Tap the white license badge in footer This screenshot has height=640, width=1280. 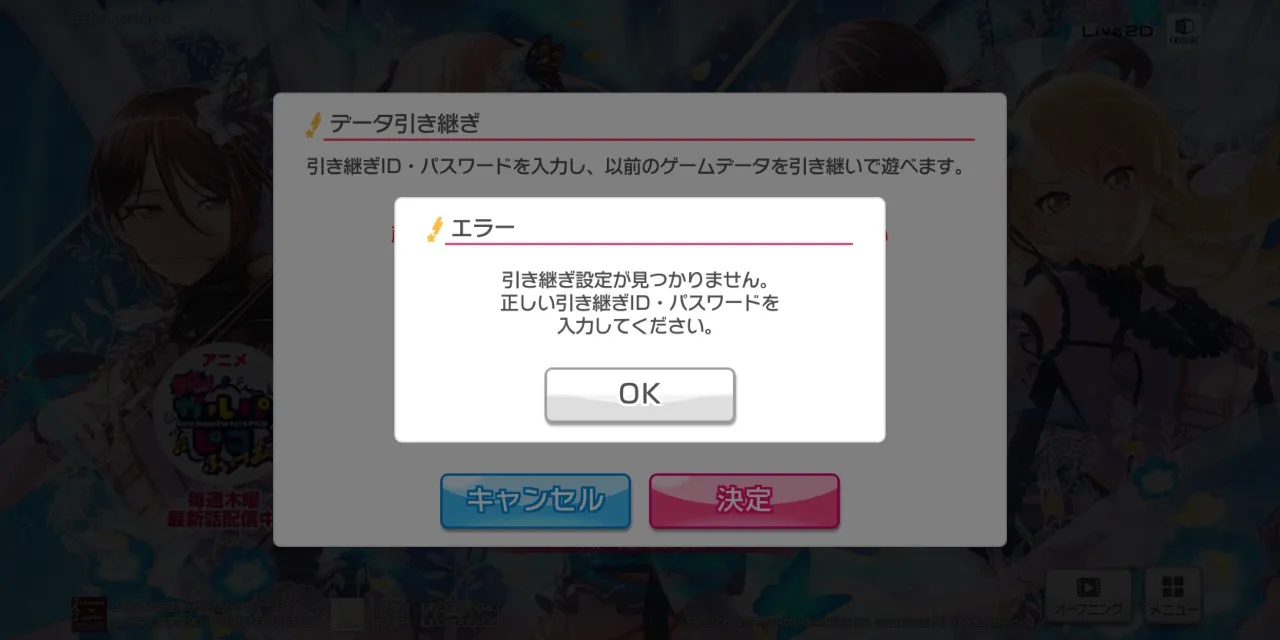[347, 613]
